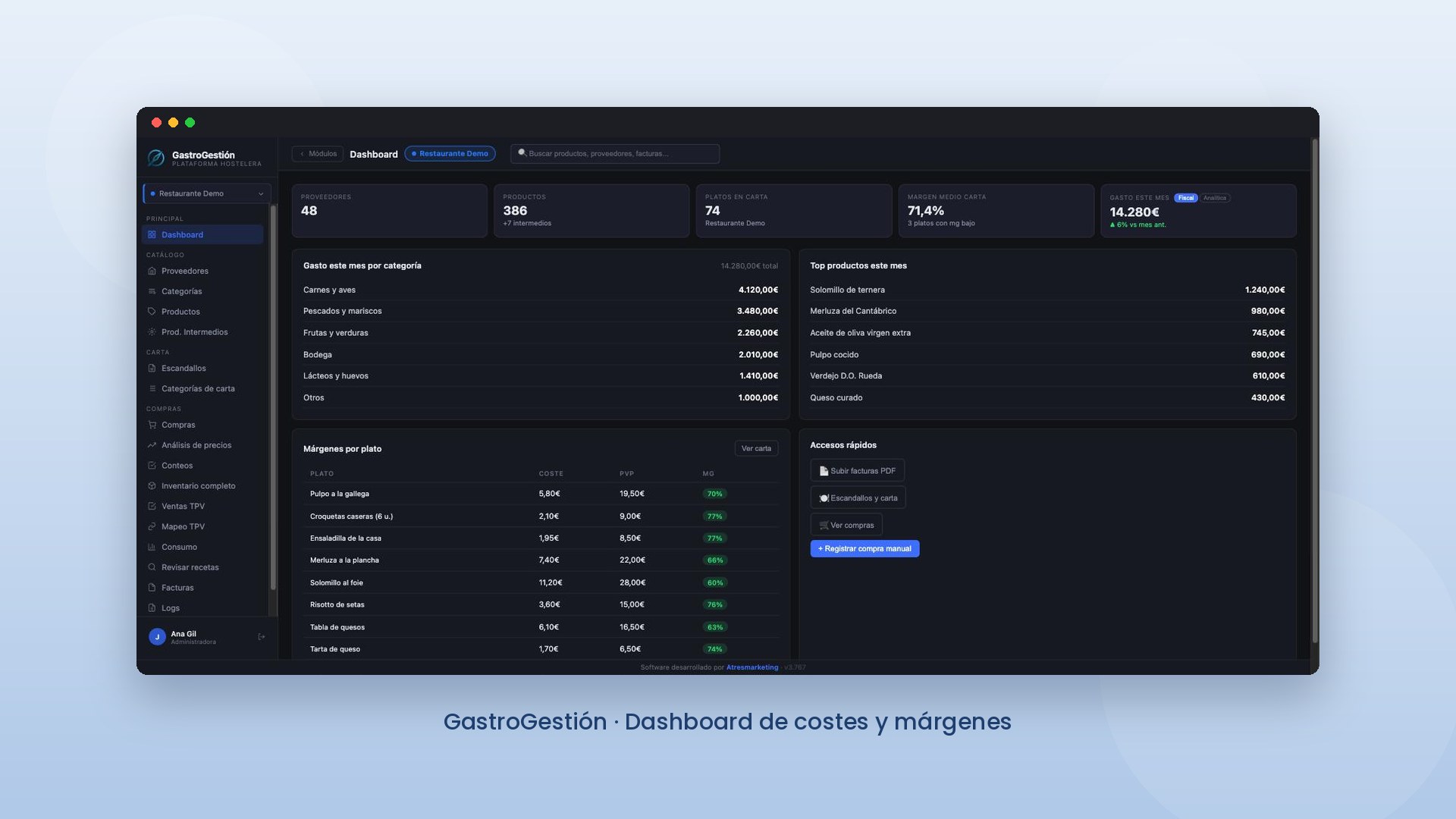Image resolution: width=1456 pixels, height=819 pixels.
Task: Select Dashboard in the sidebar menu
Action: [202, 235]
